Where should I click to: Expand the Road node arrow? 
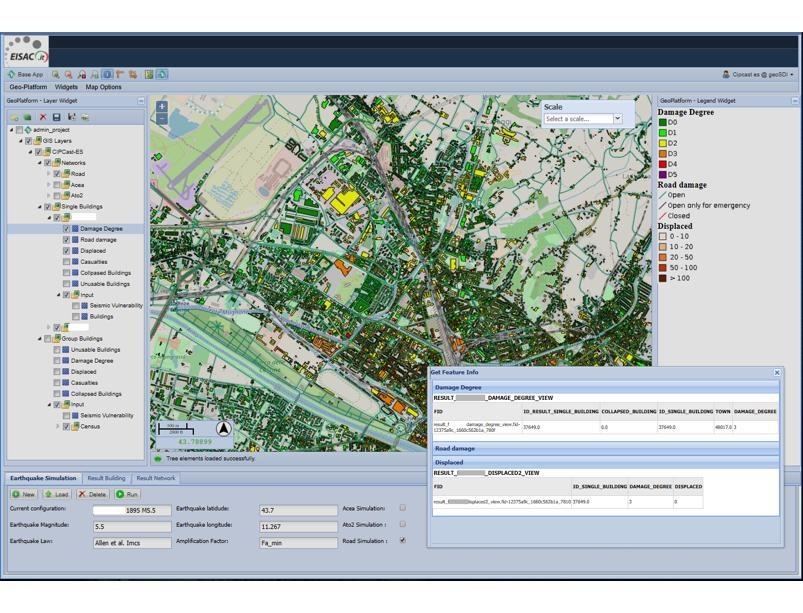pos(49,174)
